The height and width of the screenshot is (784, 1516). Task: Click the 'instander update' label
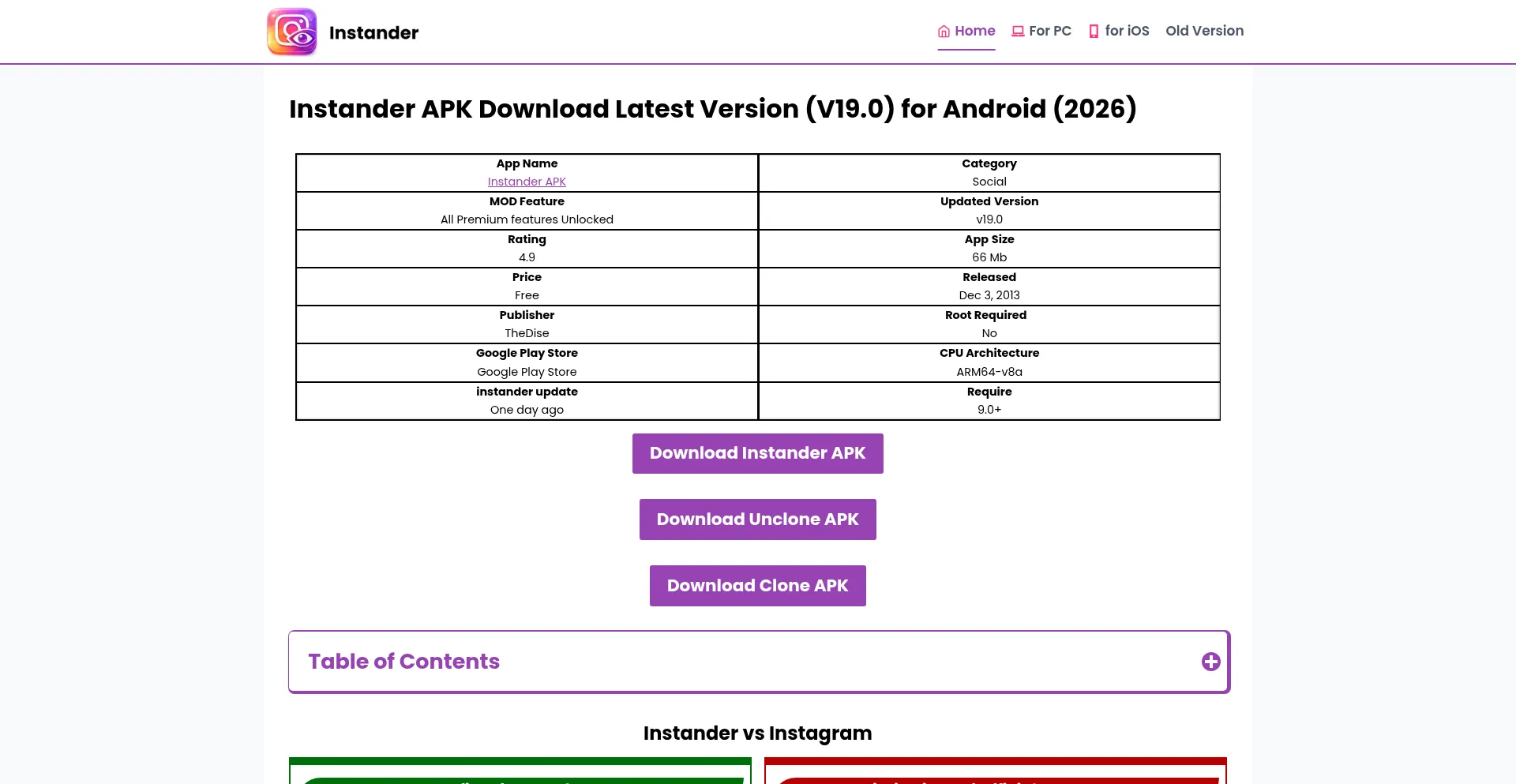pos(527,392)
